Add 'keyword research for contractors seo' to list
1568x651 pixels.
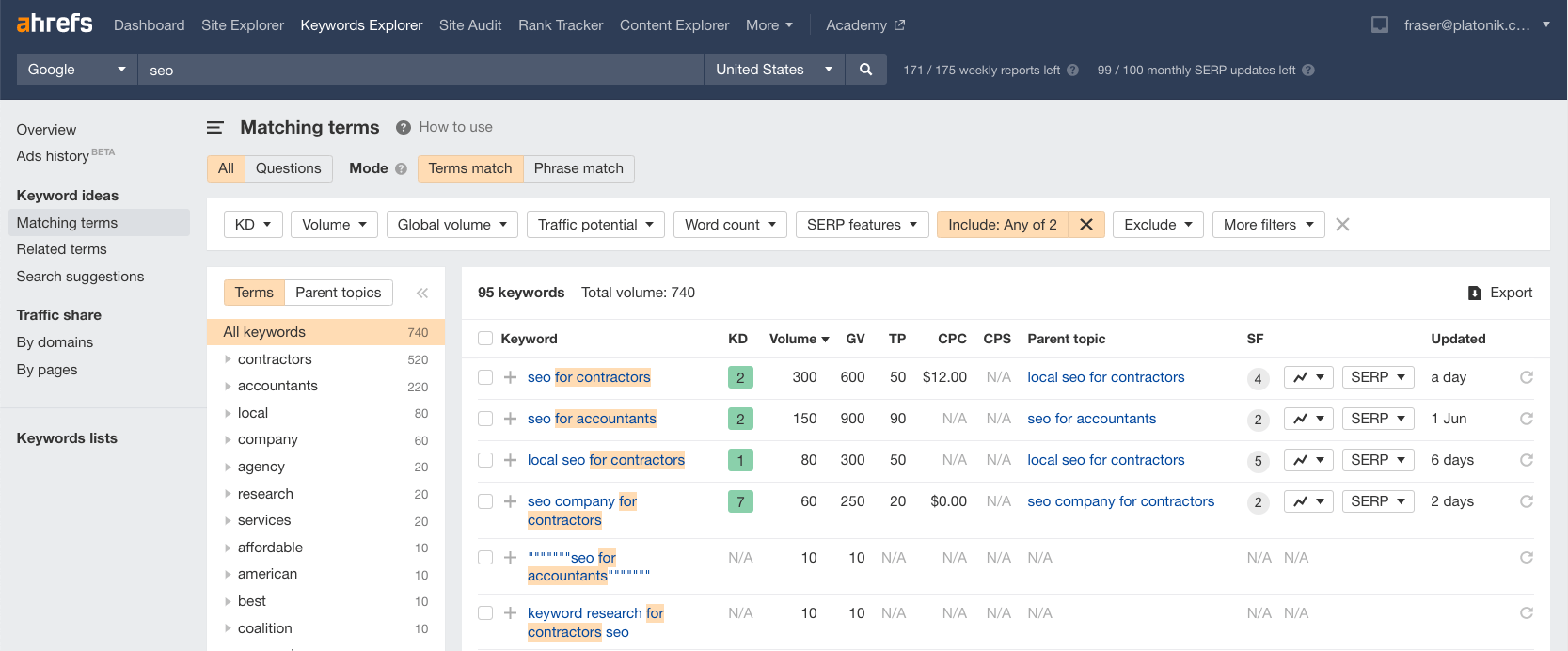coord(510,613)
